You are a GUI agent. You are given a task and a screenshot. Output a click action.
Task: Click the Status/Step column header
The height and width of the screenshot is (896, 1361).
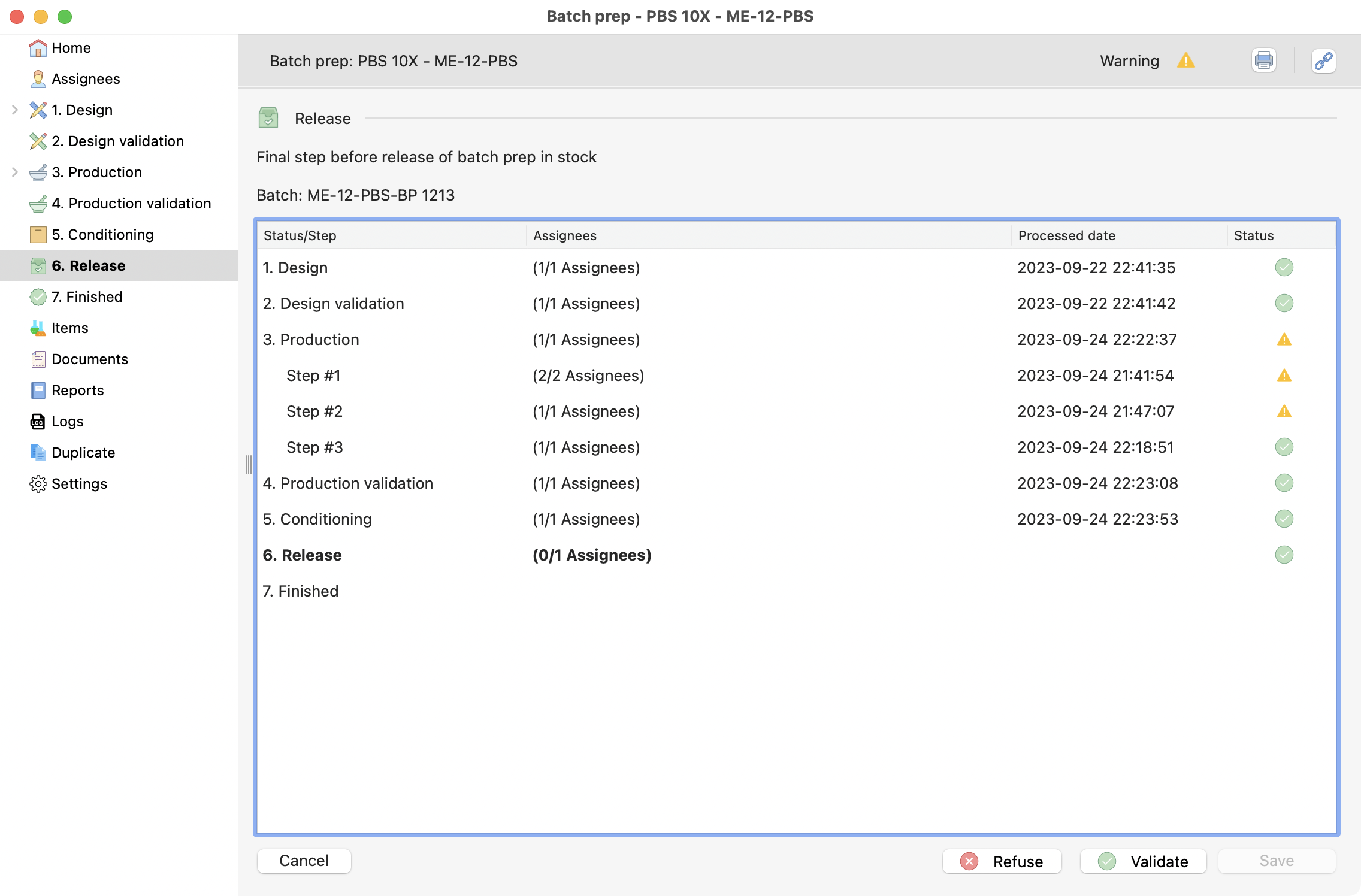(392, 235)
